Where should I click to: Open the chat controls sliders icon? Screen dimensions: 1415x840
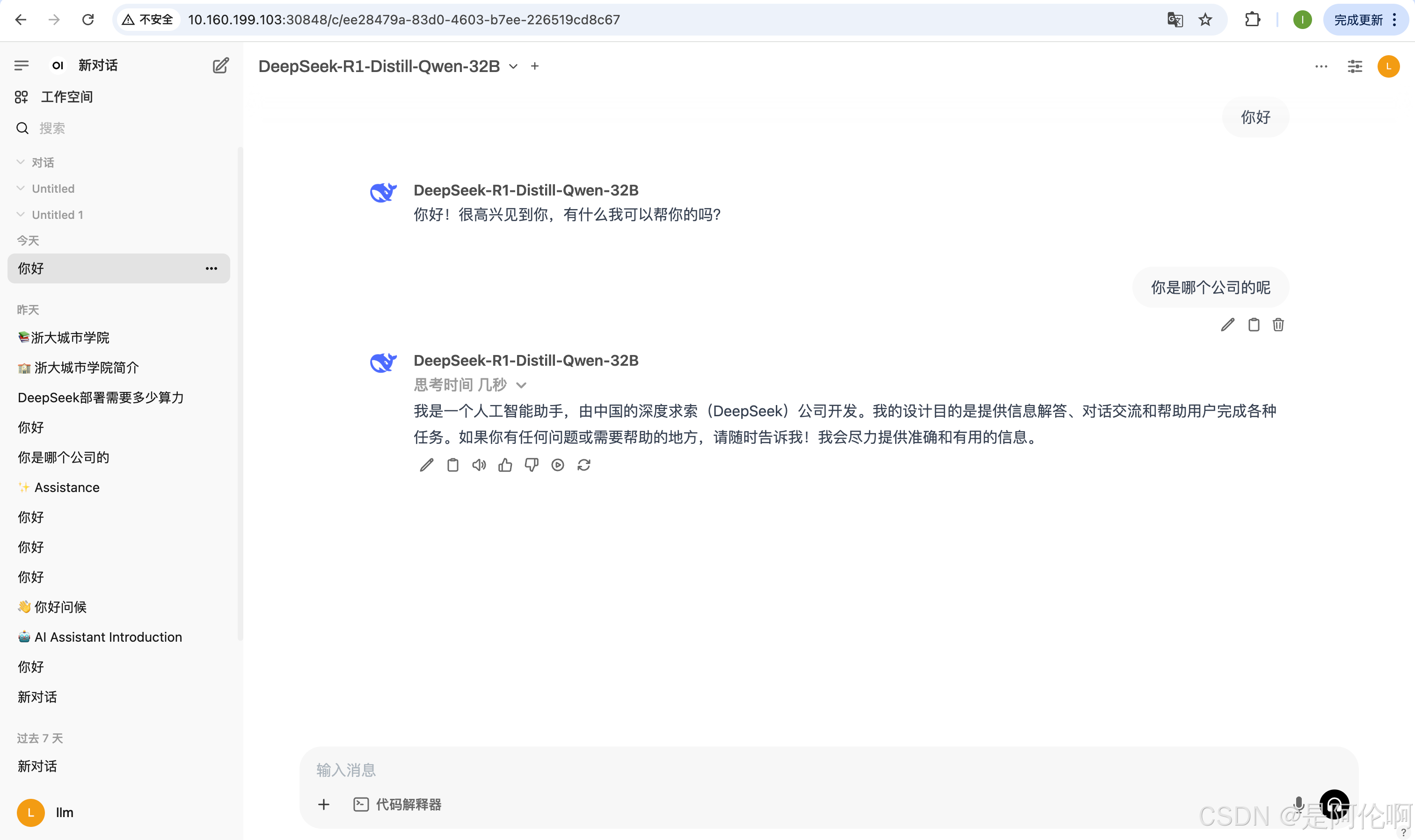[1355, 67]
